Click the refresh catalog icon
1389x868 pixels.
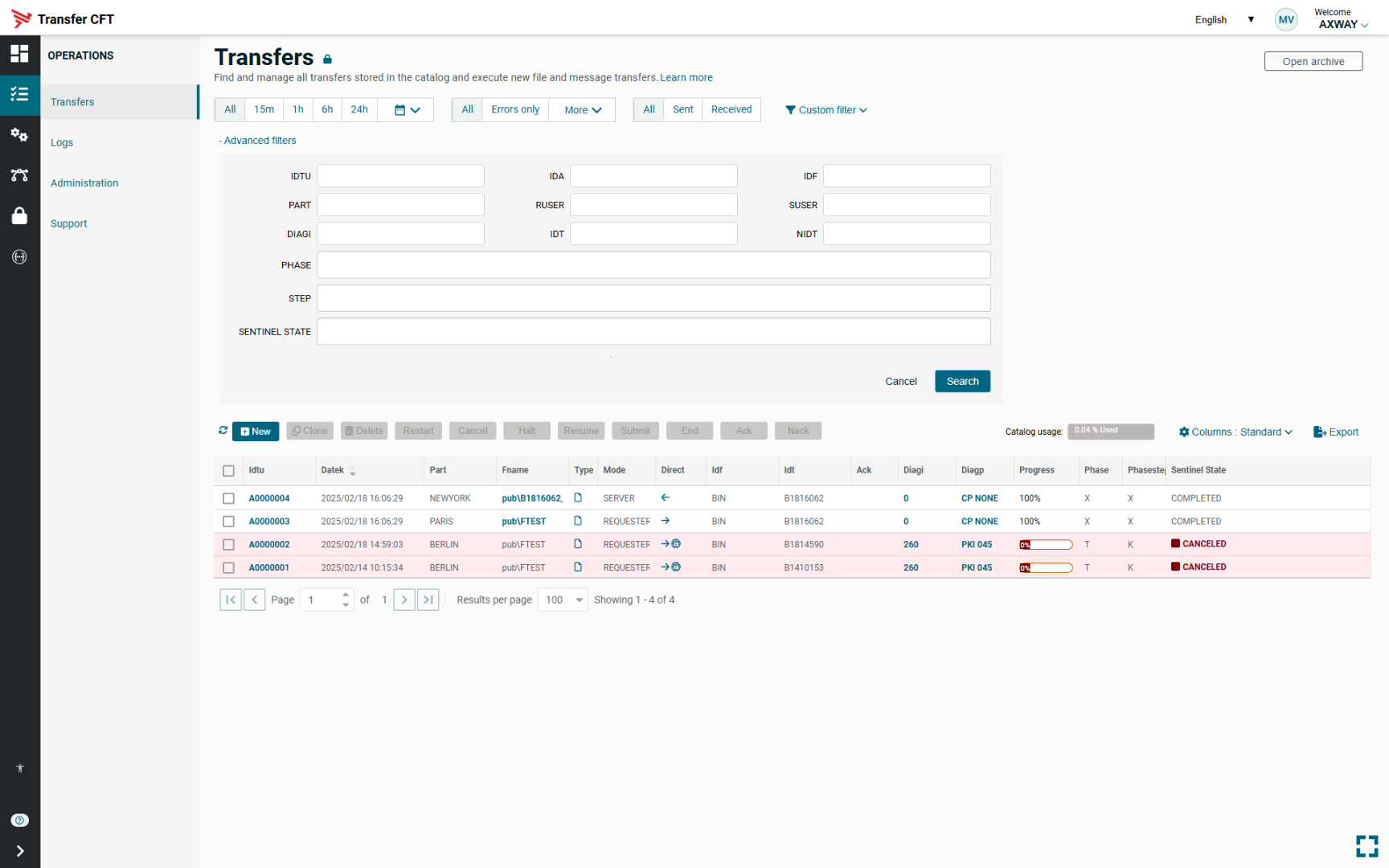coord(223,431)
